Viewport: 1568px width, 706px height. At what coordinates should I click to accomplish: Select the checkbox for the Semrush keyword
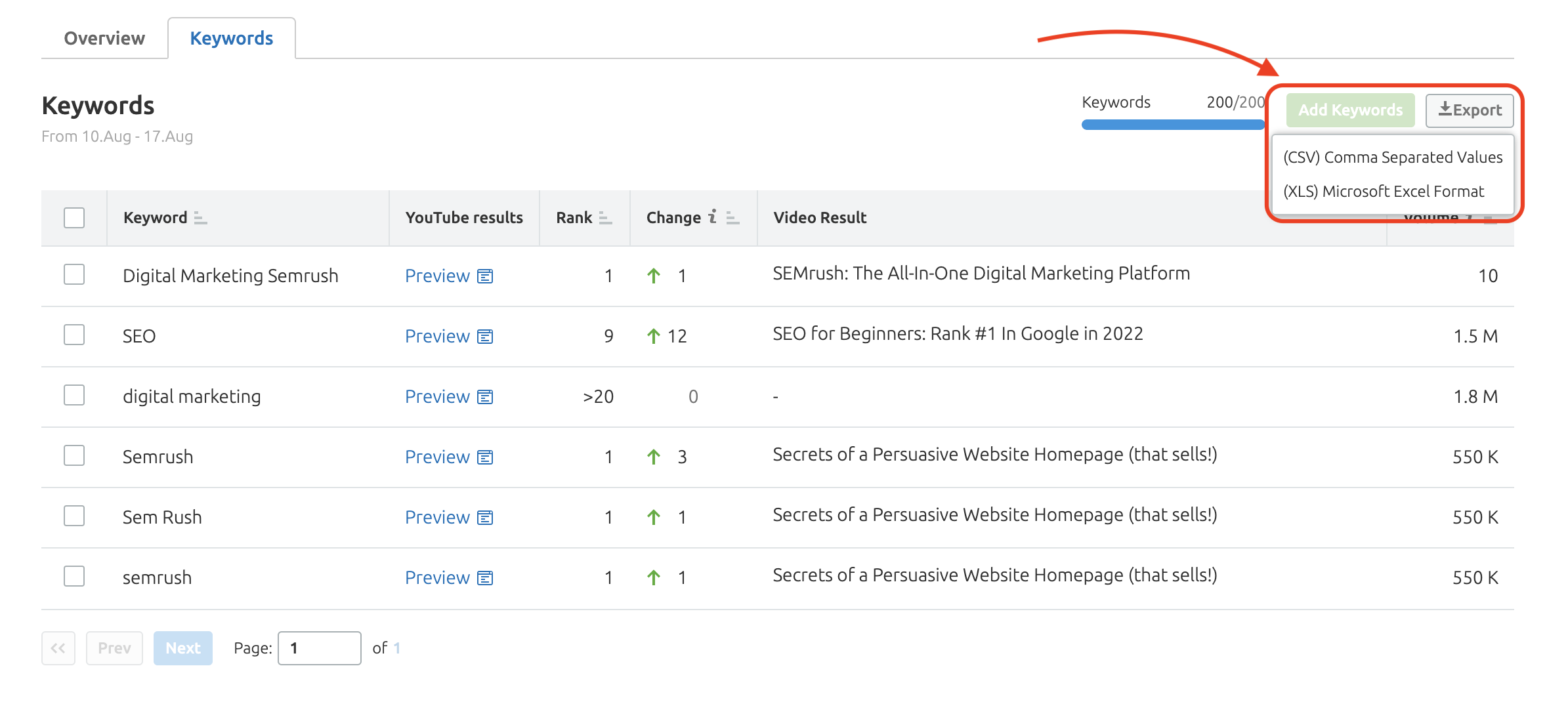click(x=74, y=457)
